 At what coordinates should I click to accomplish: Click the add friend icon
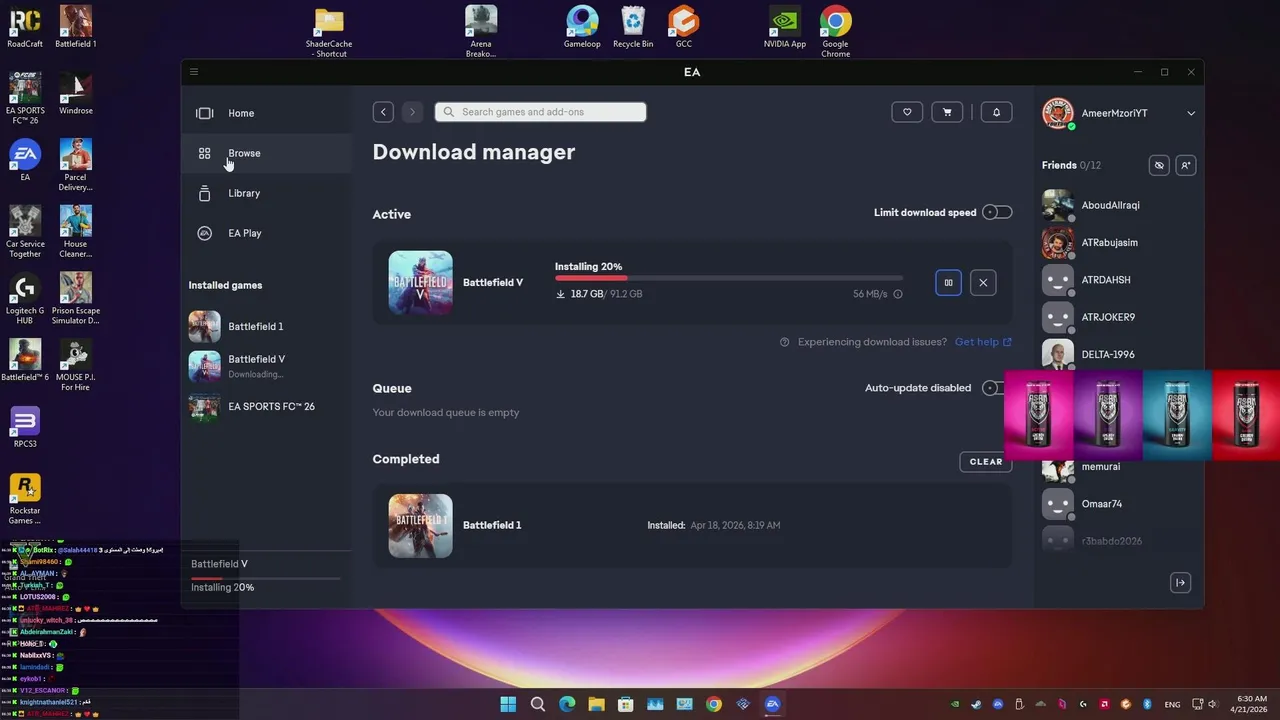1185,165
